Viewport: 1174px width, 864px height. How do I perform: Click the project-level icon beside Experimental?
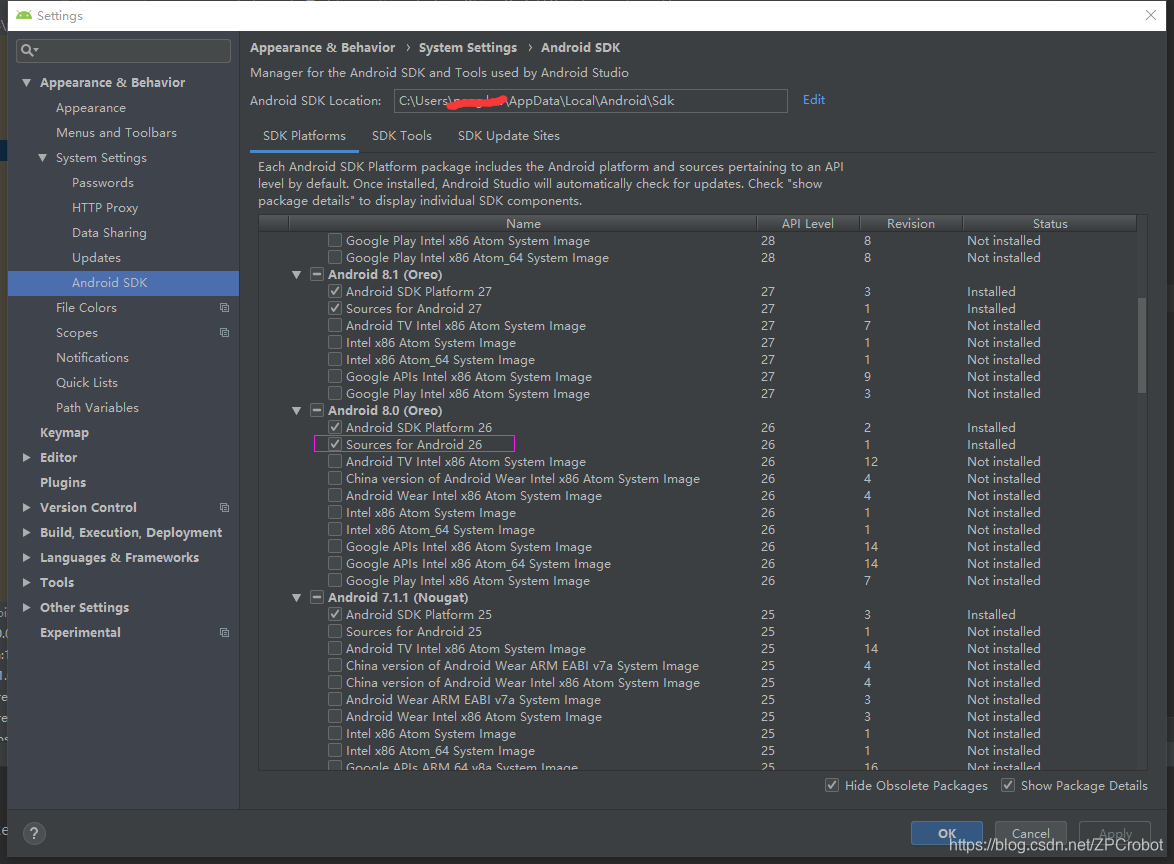coord(224,633)
